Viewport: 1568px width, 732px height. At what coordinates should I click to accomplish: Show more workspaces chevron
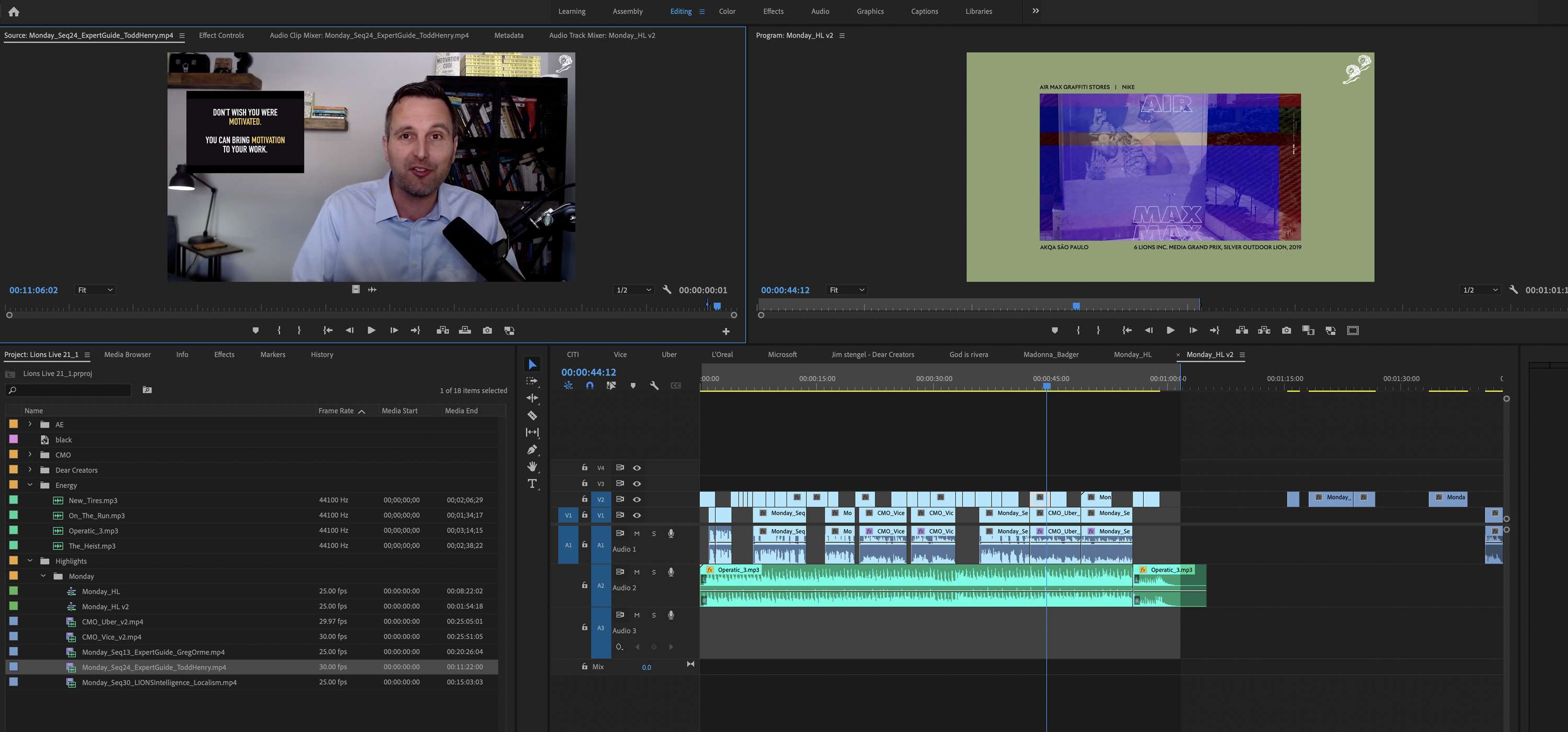(1035, 11)
